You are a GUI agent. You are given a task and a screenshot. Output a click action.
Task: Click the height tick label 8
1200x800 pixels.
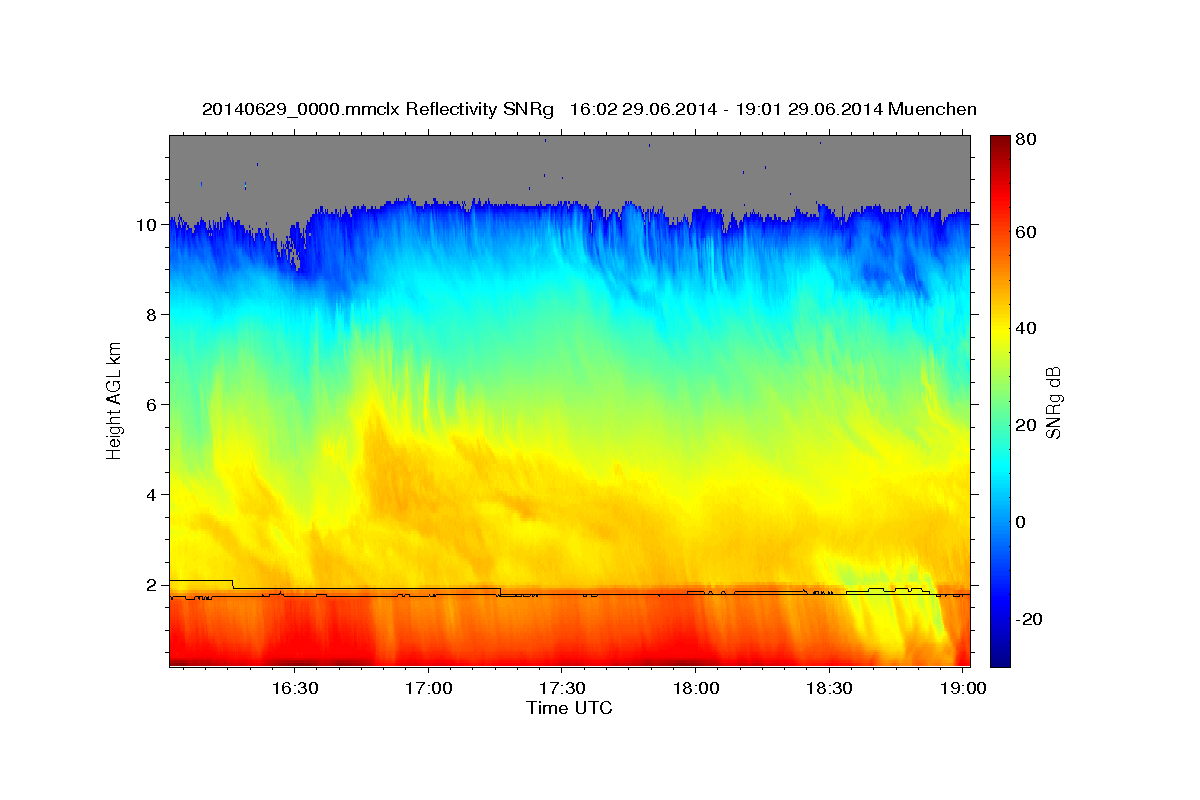154,315
